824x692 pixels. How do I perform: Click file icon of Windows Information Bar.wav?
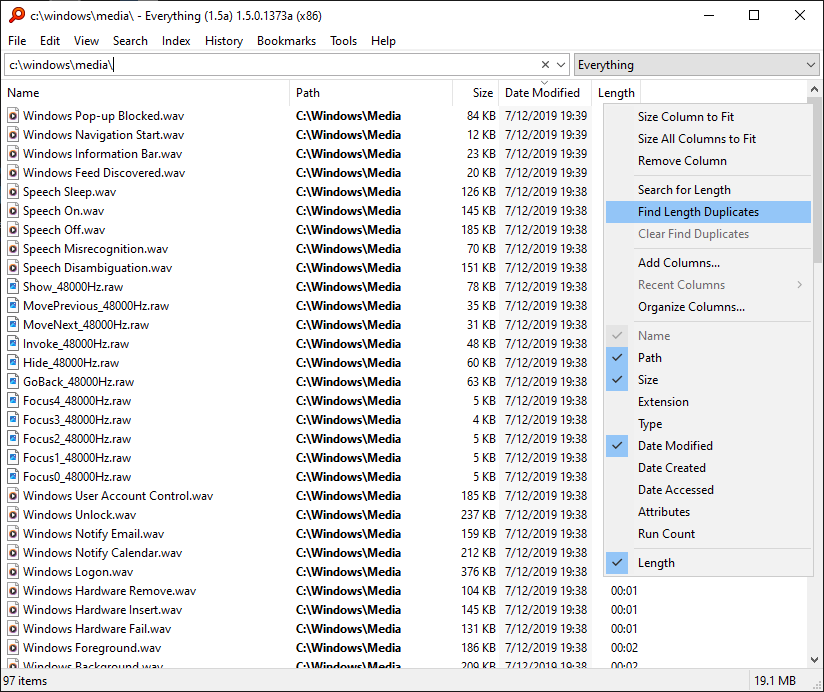[x=13, y=153]
